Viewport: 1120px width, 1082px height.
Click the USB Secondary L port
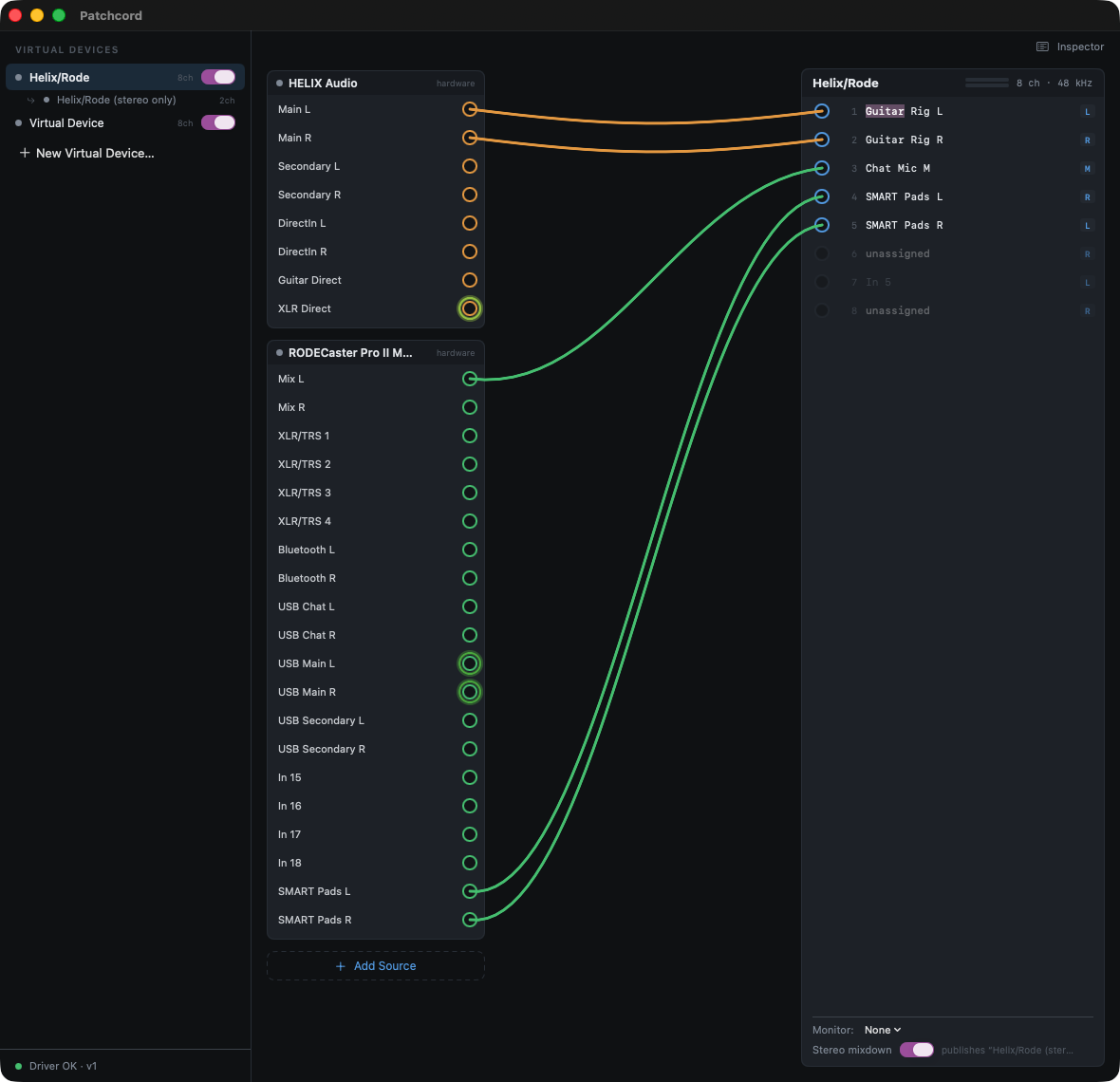coord(469,720)
